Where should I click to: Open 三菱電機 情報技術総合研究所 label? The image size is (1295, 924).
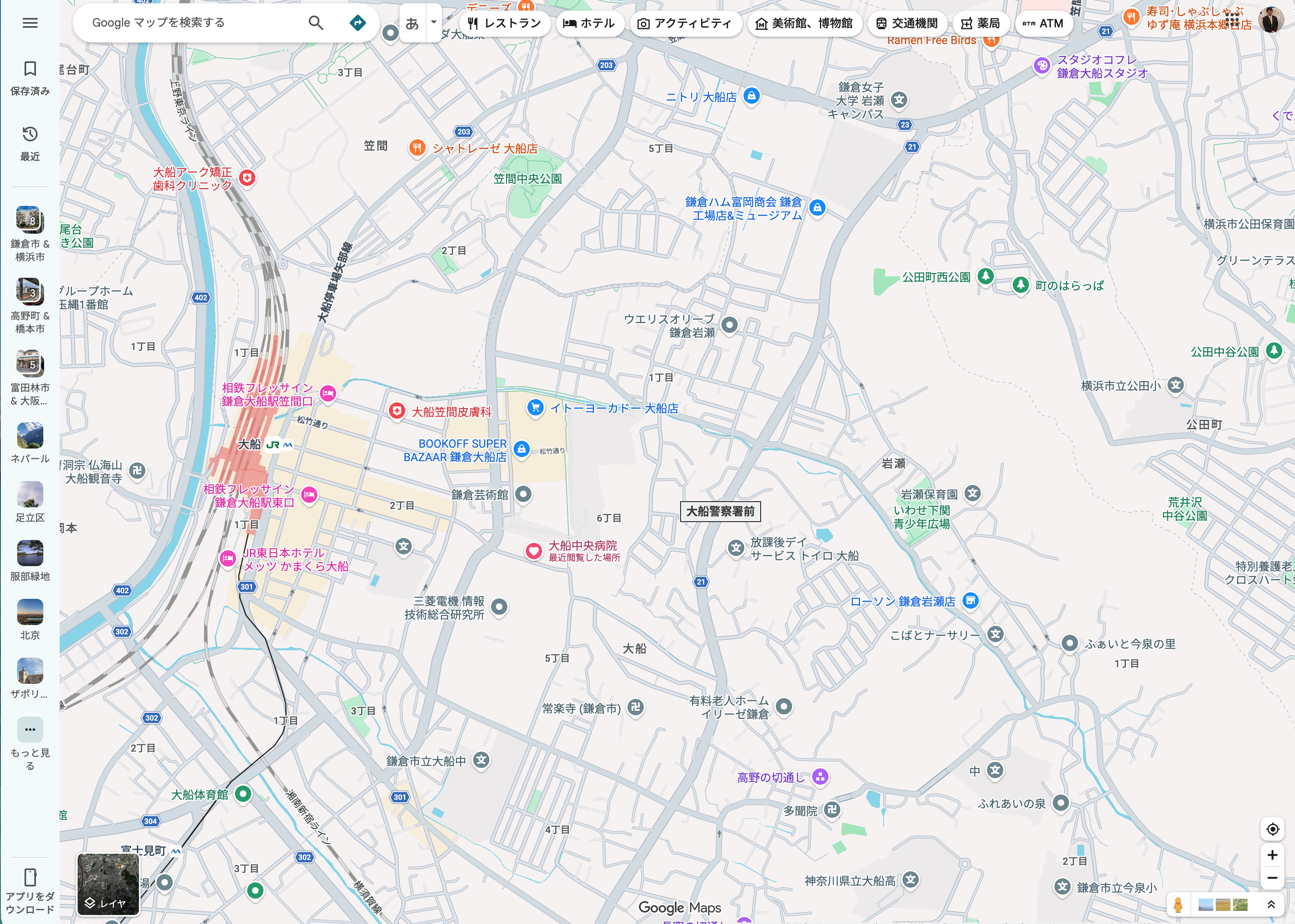[x=444, y=608]
